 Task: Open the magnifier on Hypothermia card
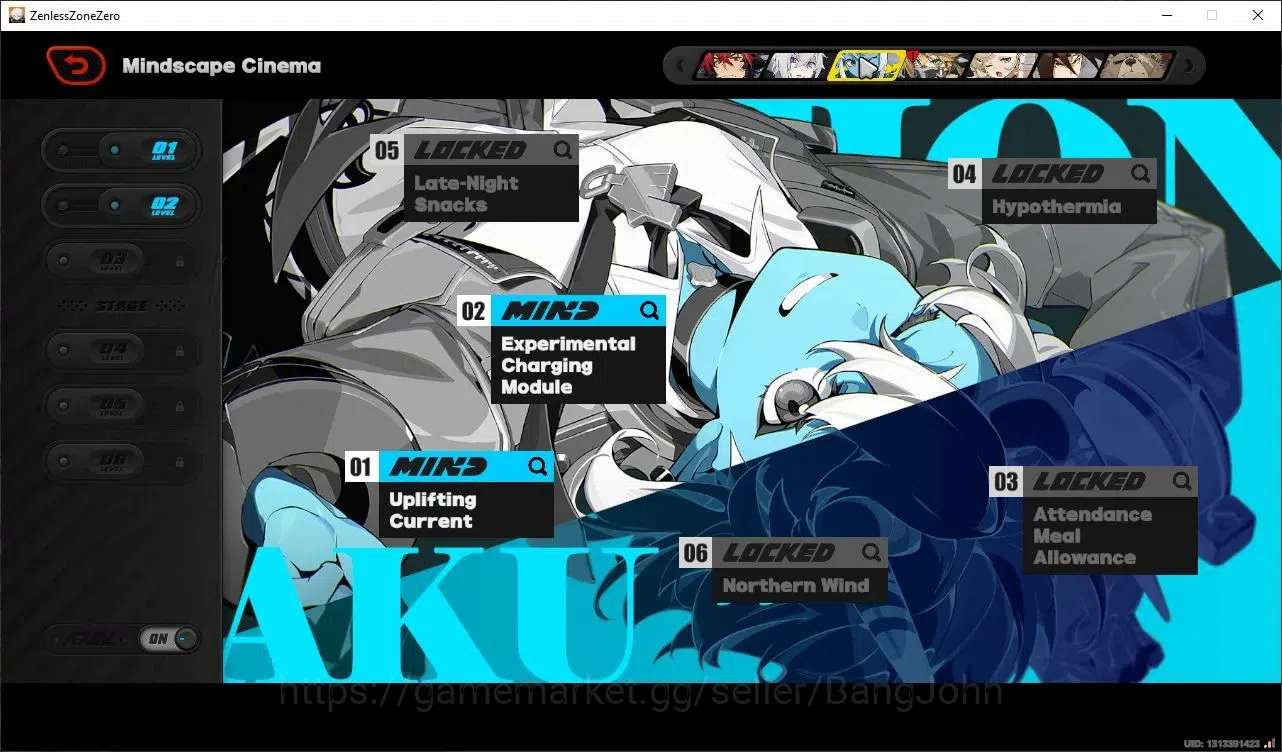coord(1141,174)
